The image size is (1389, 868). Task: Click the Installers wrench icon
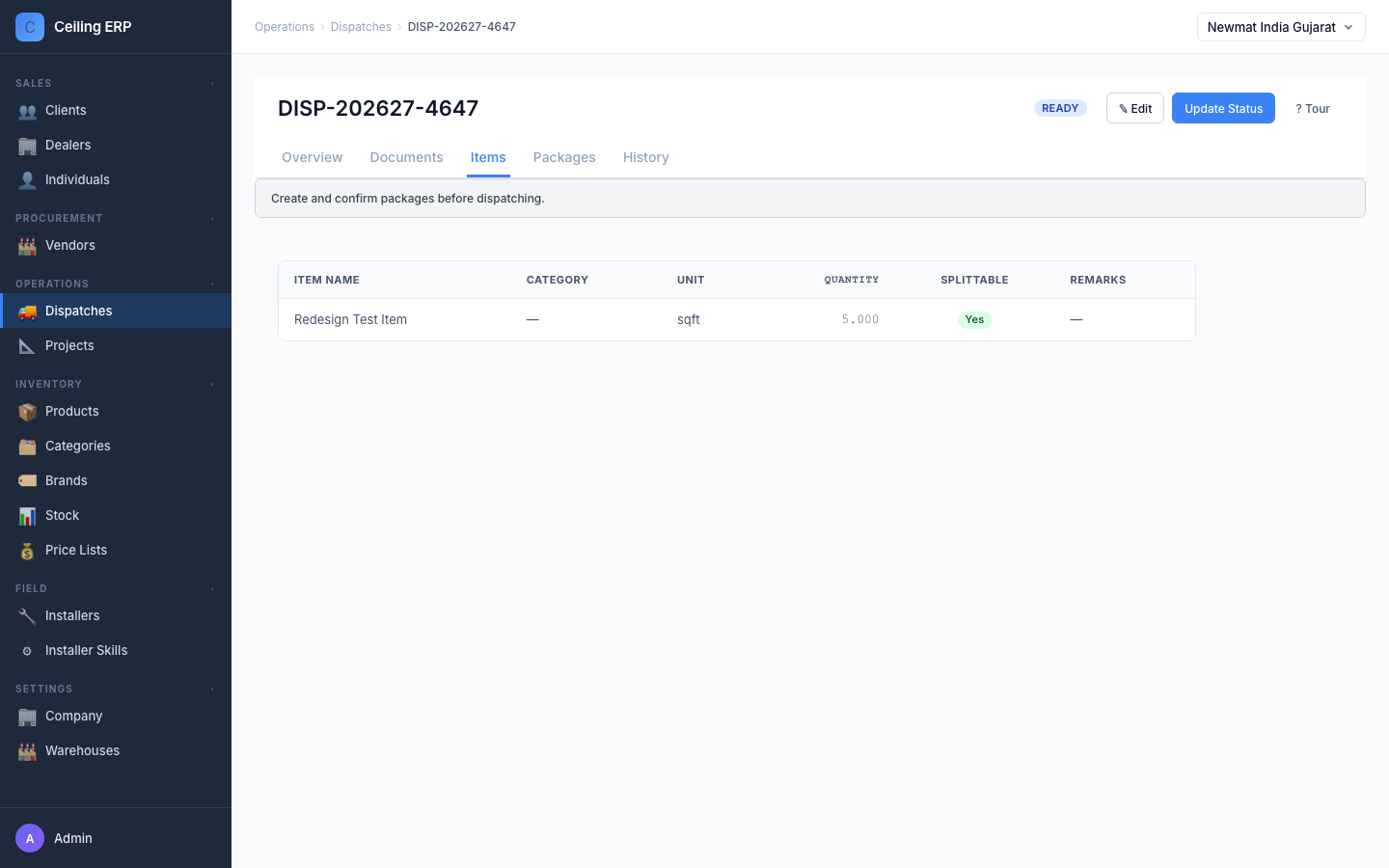(x=27, y=616)
